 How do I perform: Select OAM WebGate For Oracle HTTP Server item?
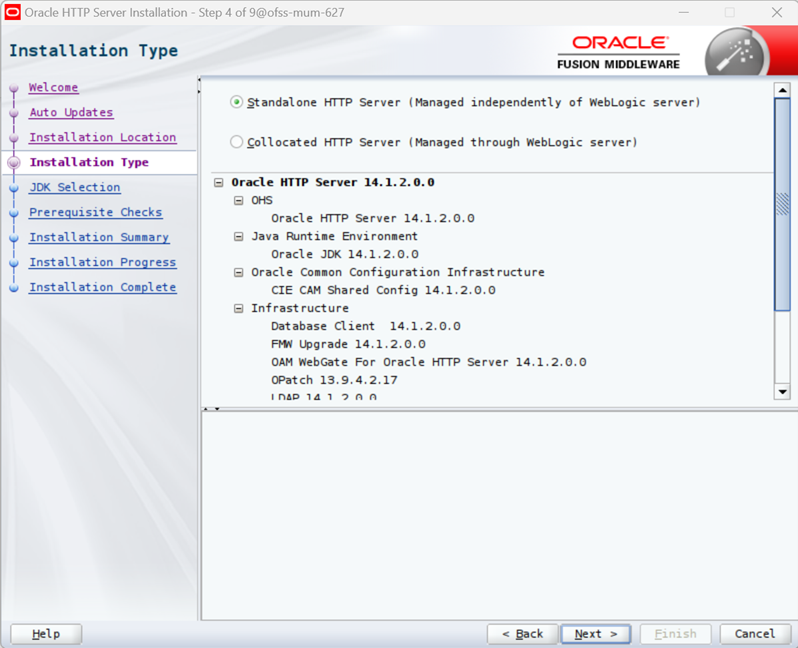click(x=429, y=362)
